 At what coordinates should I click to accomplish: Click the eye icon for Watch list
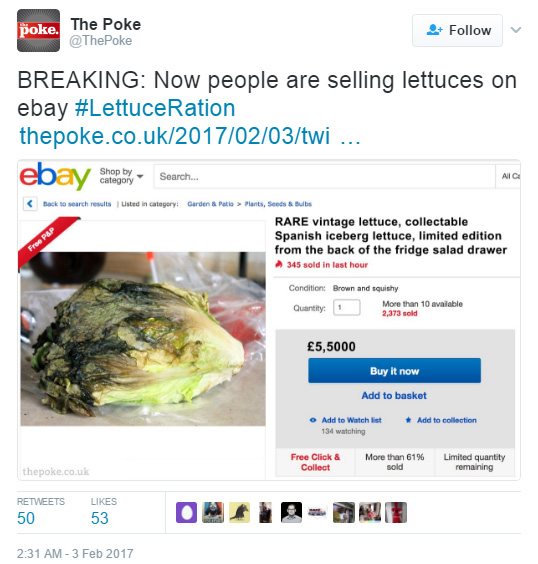pos(313,420)
